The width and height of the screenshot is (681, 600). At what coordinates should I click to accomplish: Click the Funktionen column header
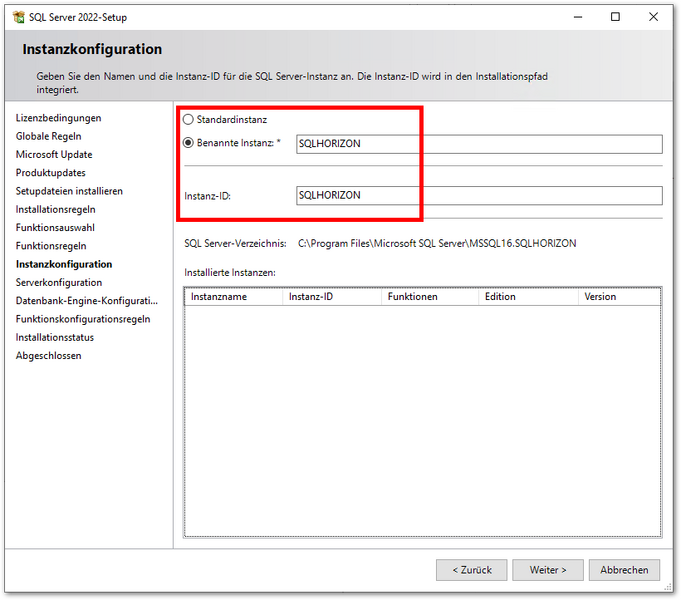430,297
